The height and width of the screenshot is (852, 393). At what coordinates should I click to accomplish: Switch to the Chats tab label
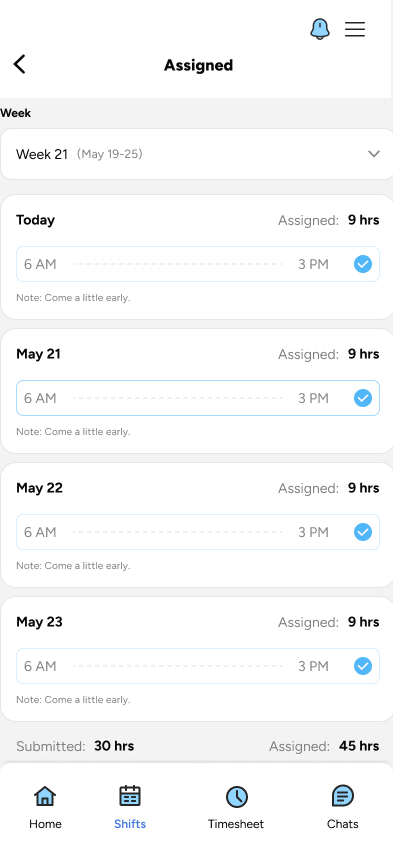pos(342,824)
